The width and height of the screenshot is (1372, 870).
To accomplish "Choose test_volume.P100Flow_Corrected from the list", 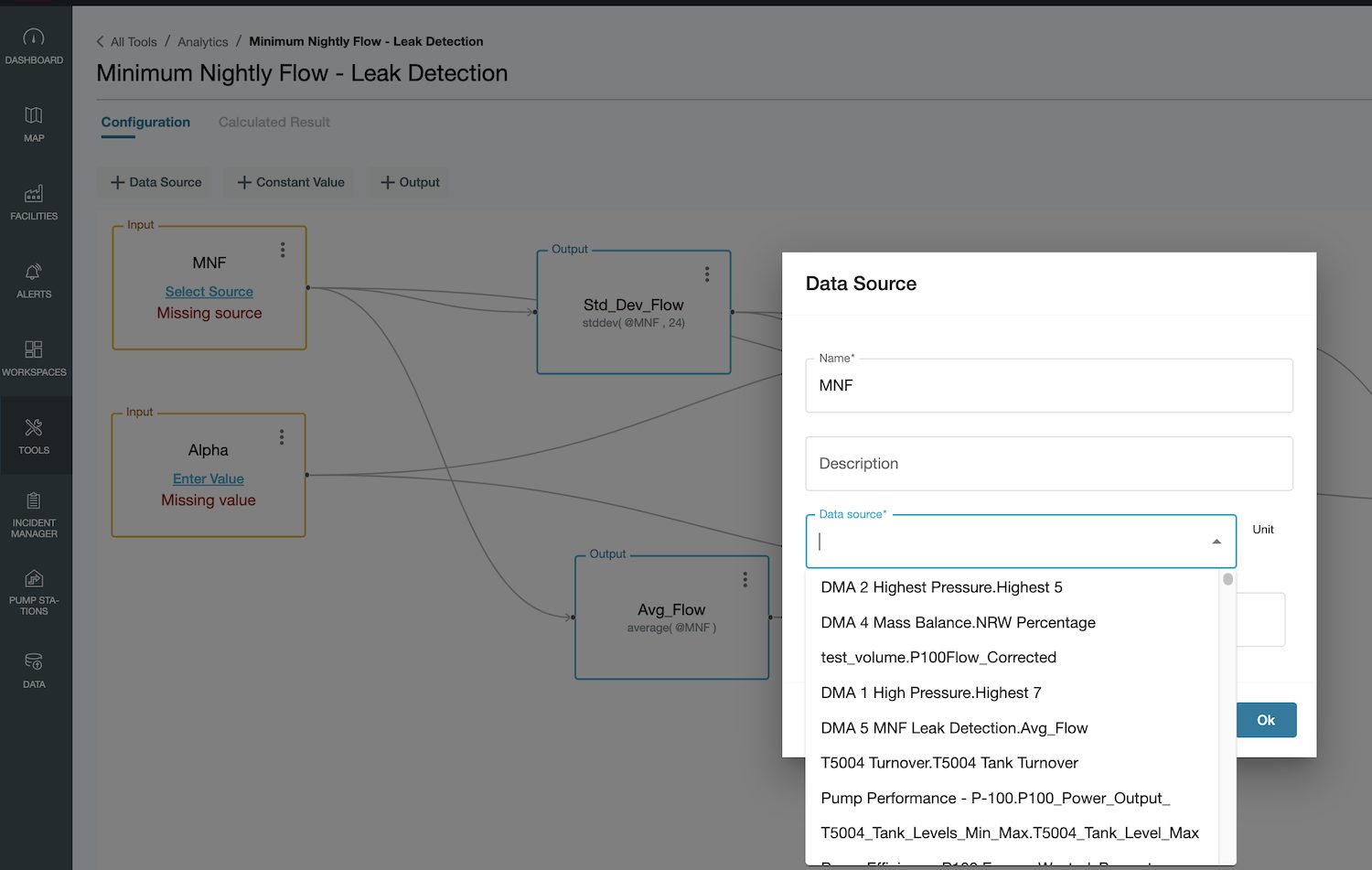I will (938, 657).
